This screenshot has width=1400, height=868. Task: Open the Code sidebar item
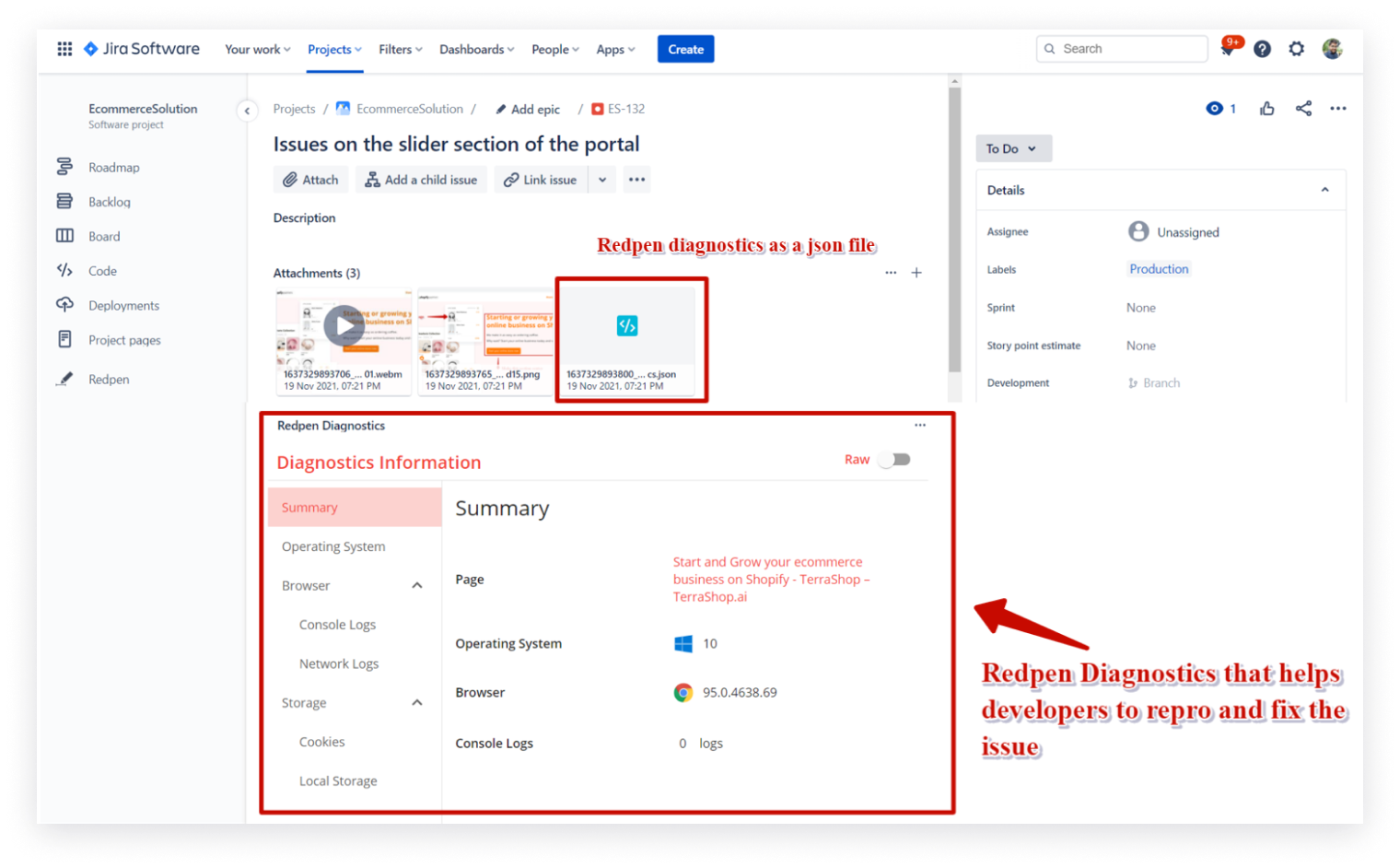[102, 271]
